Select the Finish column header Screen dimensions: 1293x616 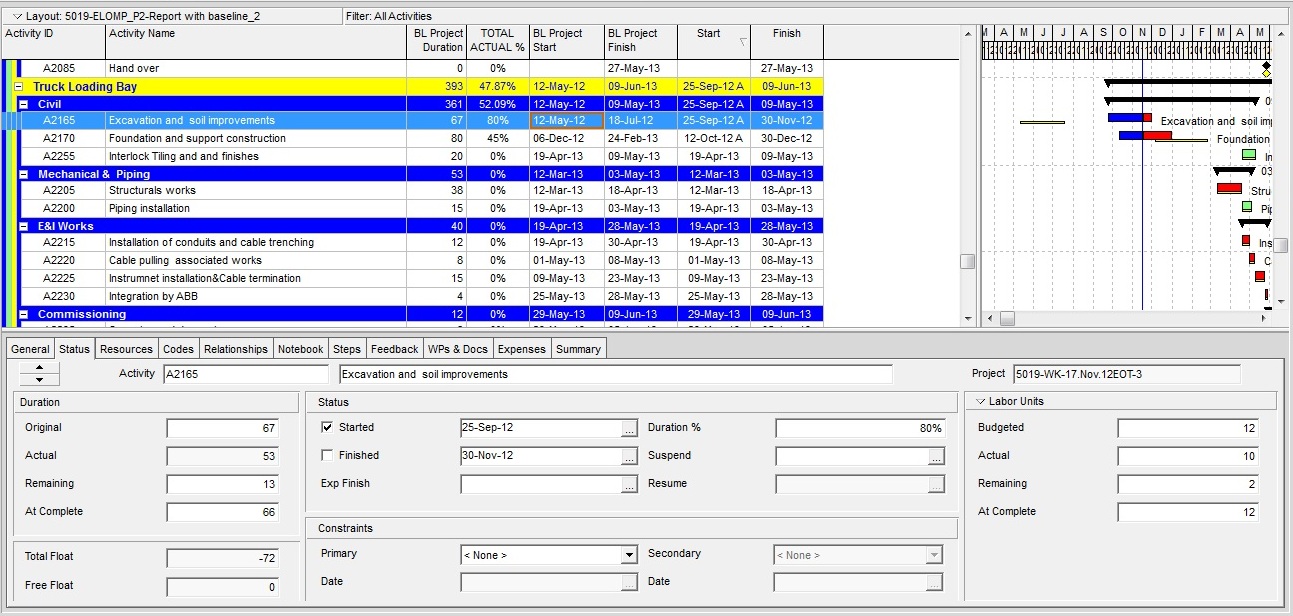click(786, 41)
